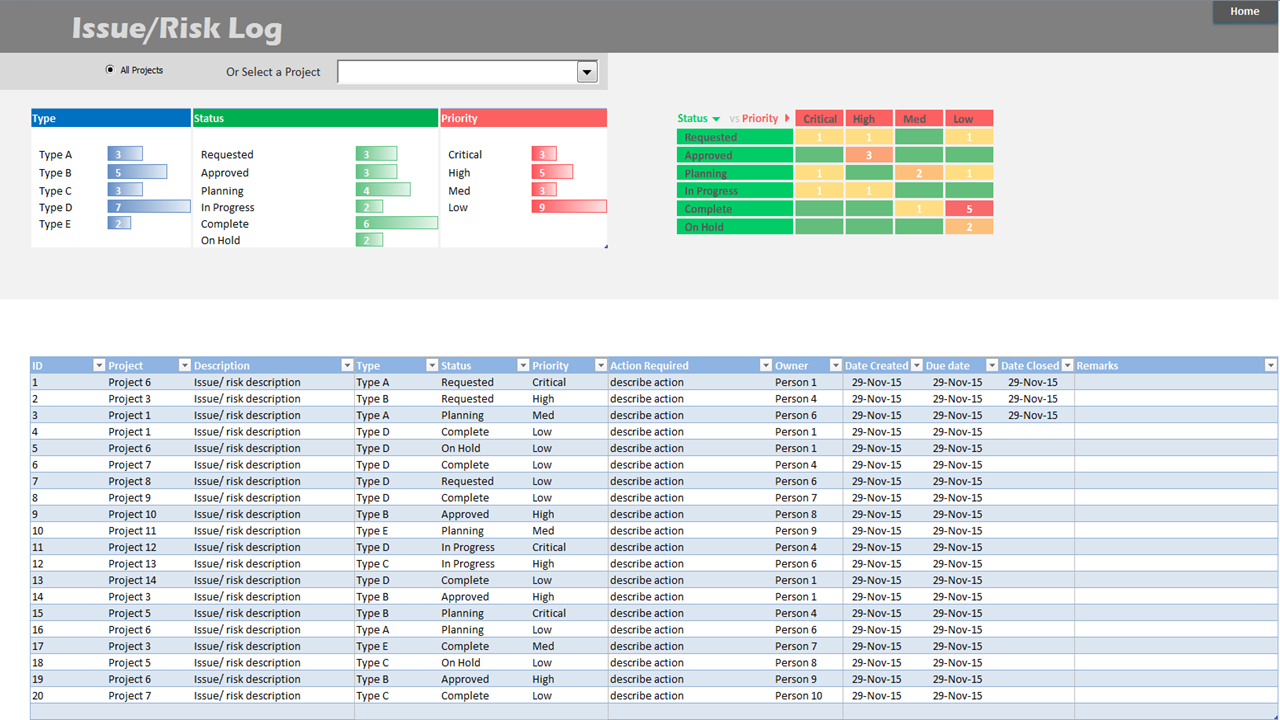1280x720 pixels.
Task: Open the filter icon on the Date Created column
Action: coord(915,365)
